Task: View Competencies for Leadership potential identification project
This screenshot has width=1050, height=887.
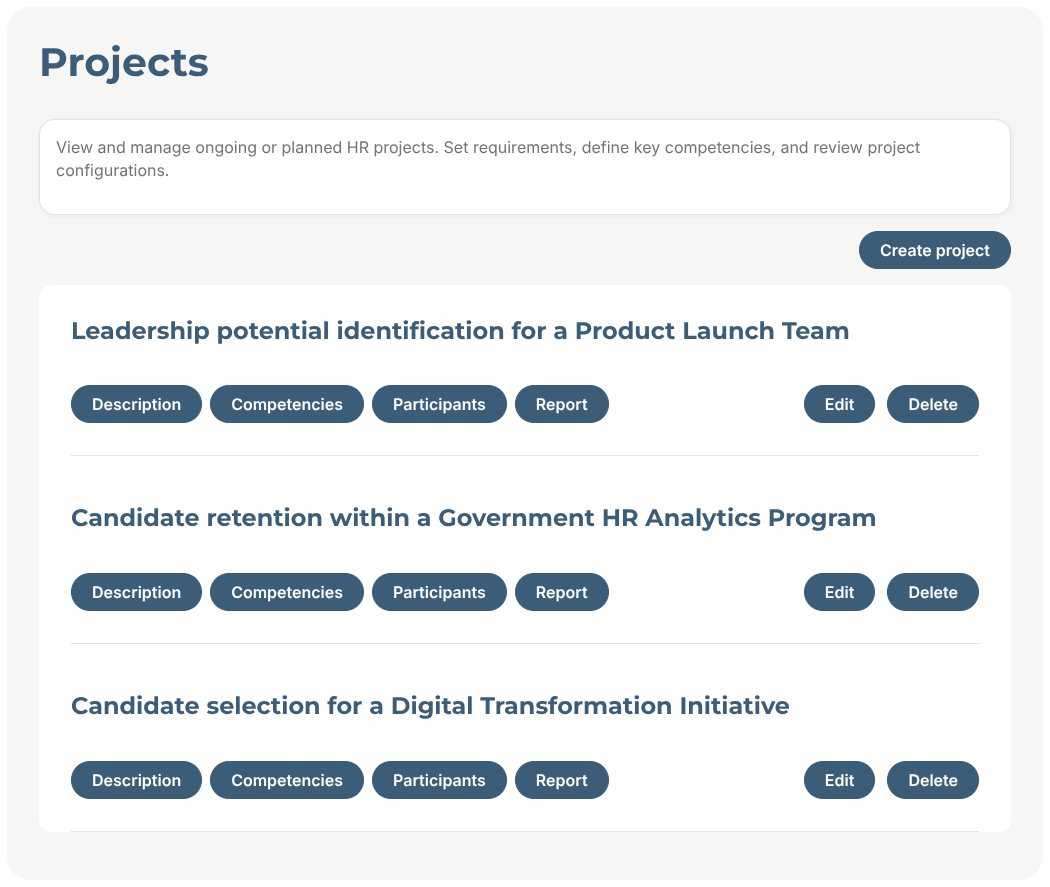Action: tap(287, 405)
